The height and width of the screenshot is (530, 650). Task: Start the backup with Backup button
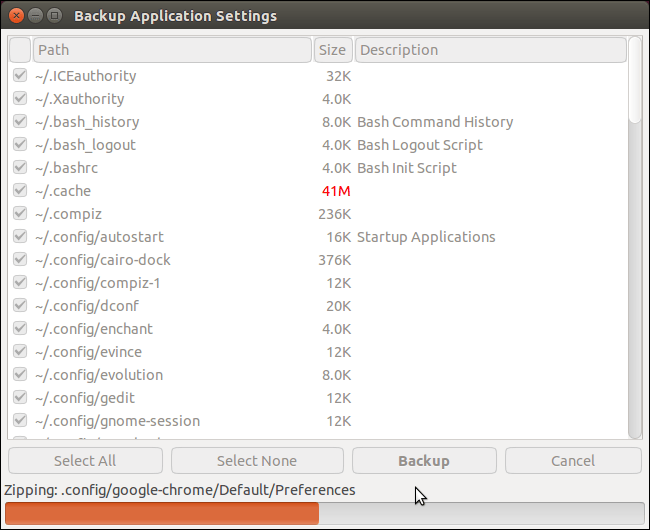click(x=423, y=461)
